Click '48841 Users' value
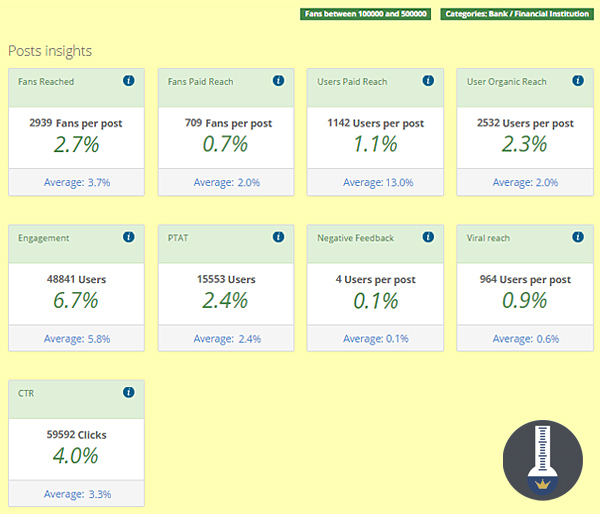Image resolution: width=600 pixels, height=514 pixels. [76, 279]
